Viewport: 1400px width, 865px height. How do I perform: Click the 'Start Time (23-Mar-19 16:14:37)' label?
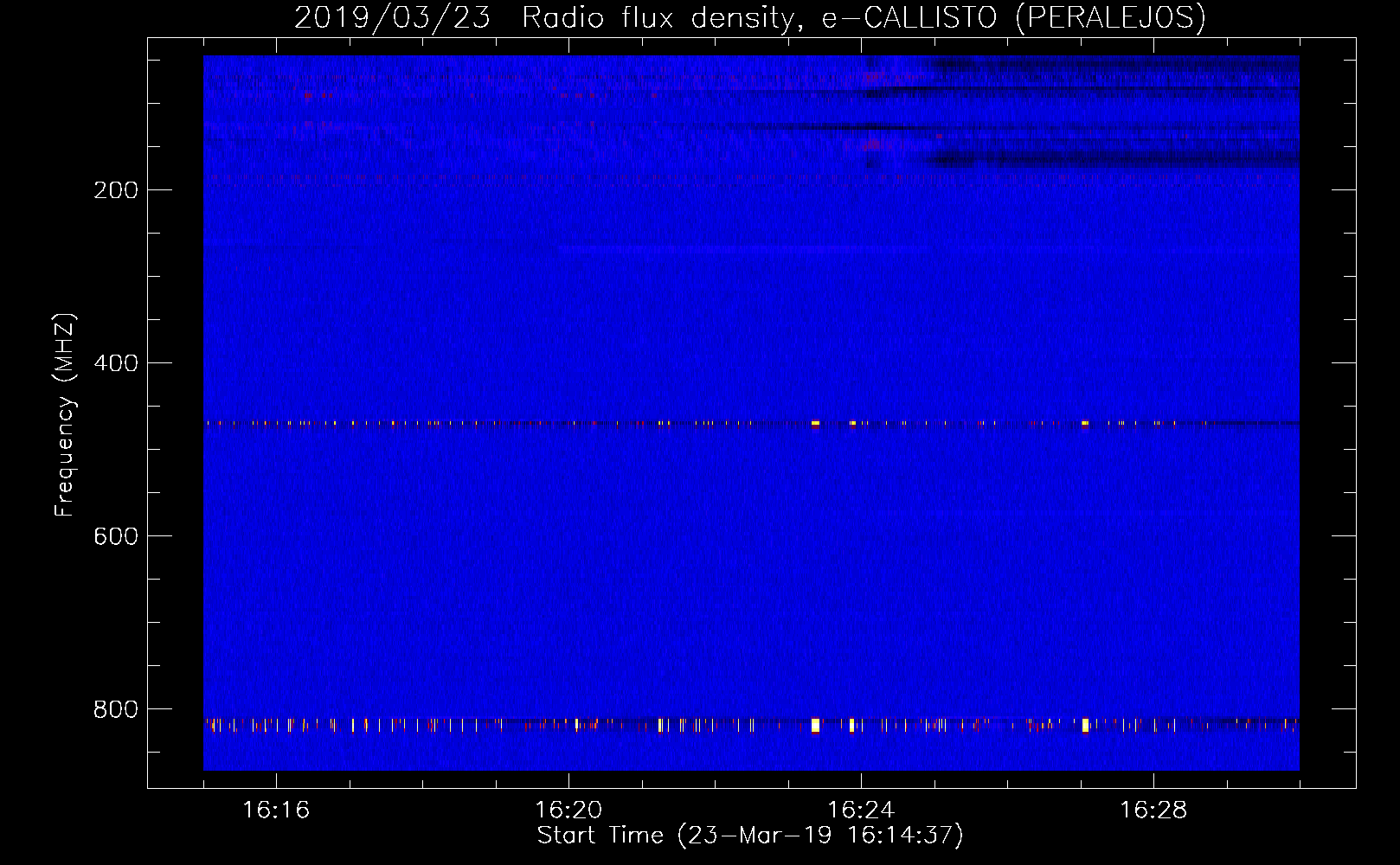(x=750, y=836)
